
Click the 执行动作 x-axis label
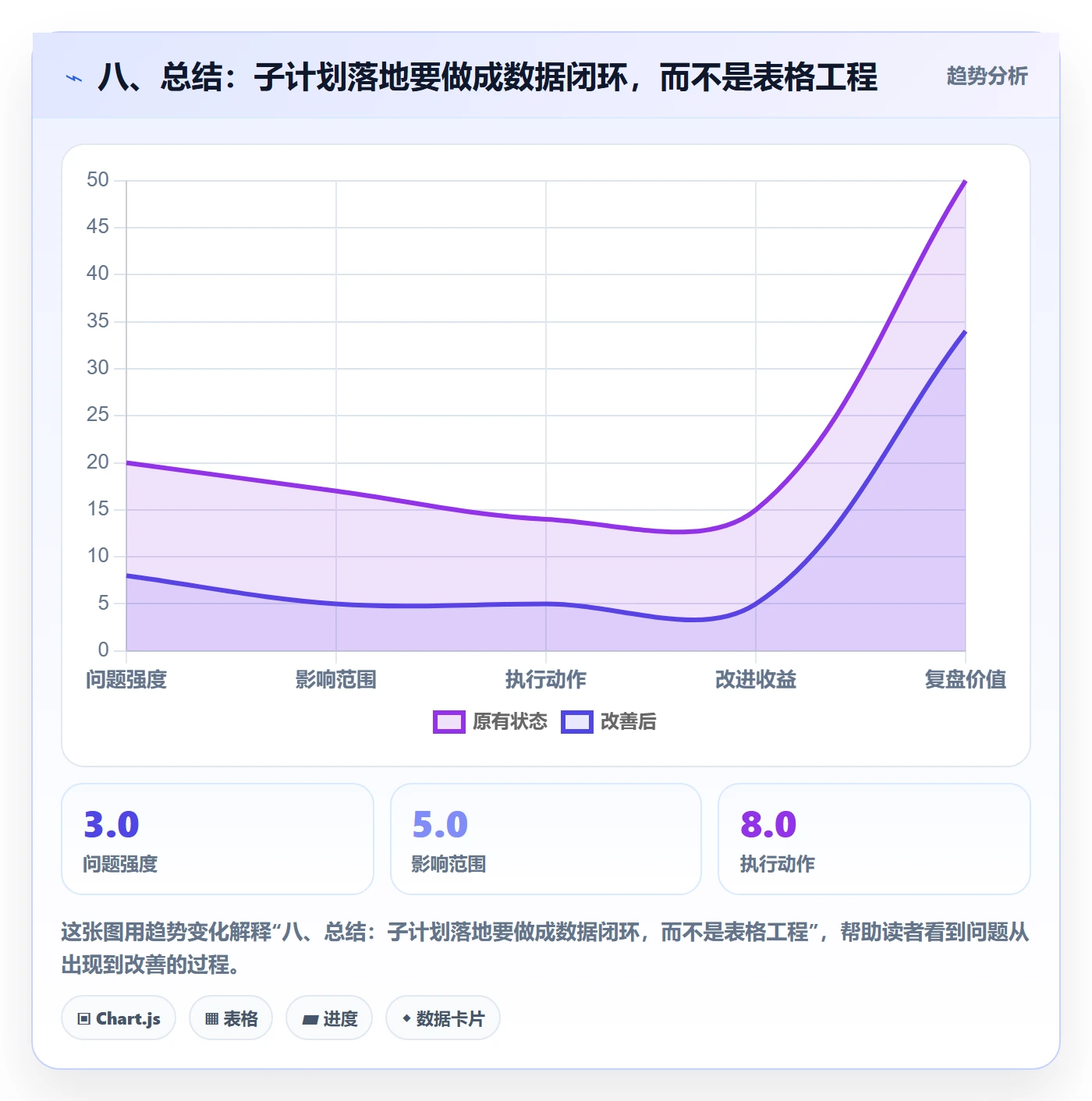[x=546, y=680]
